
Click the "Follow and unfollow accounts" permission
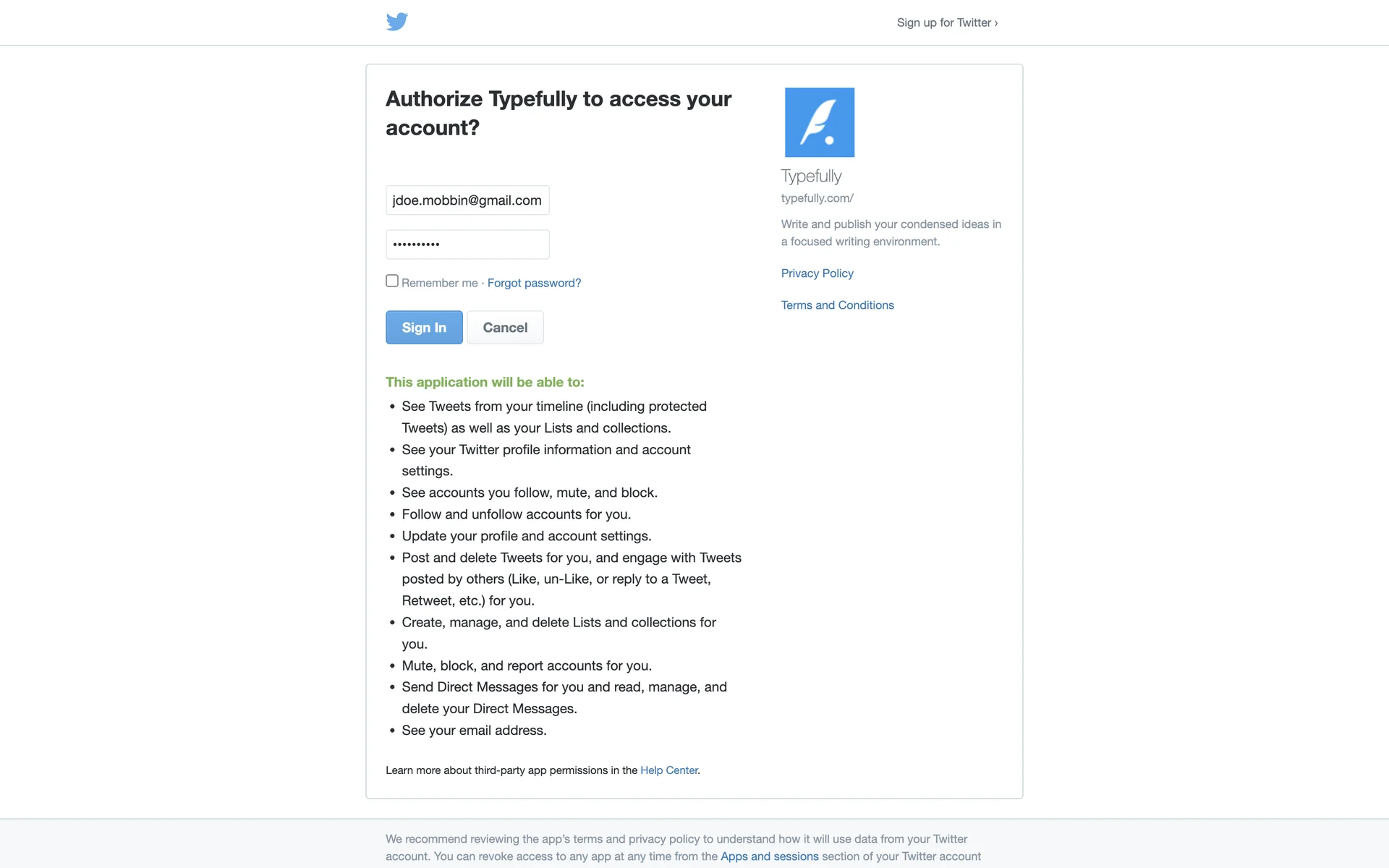(516, 514)
